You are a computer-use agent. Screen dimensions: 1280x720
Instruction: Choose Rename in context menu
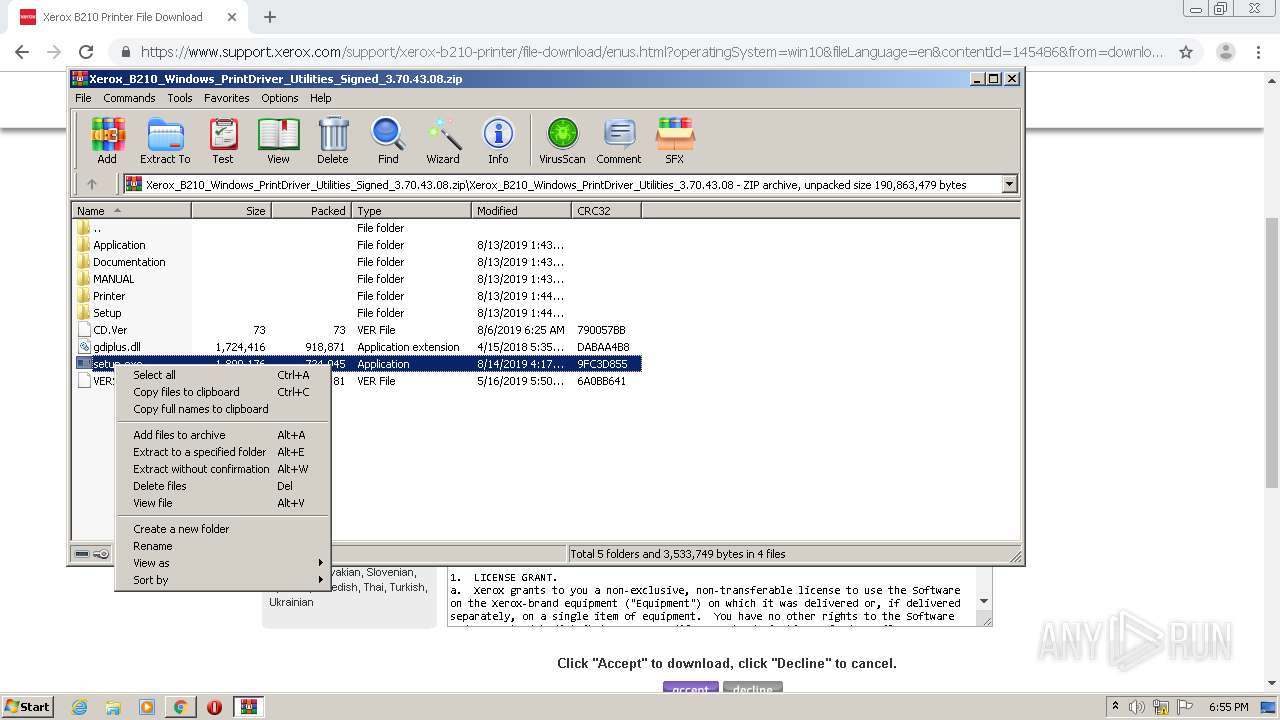222,546
